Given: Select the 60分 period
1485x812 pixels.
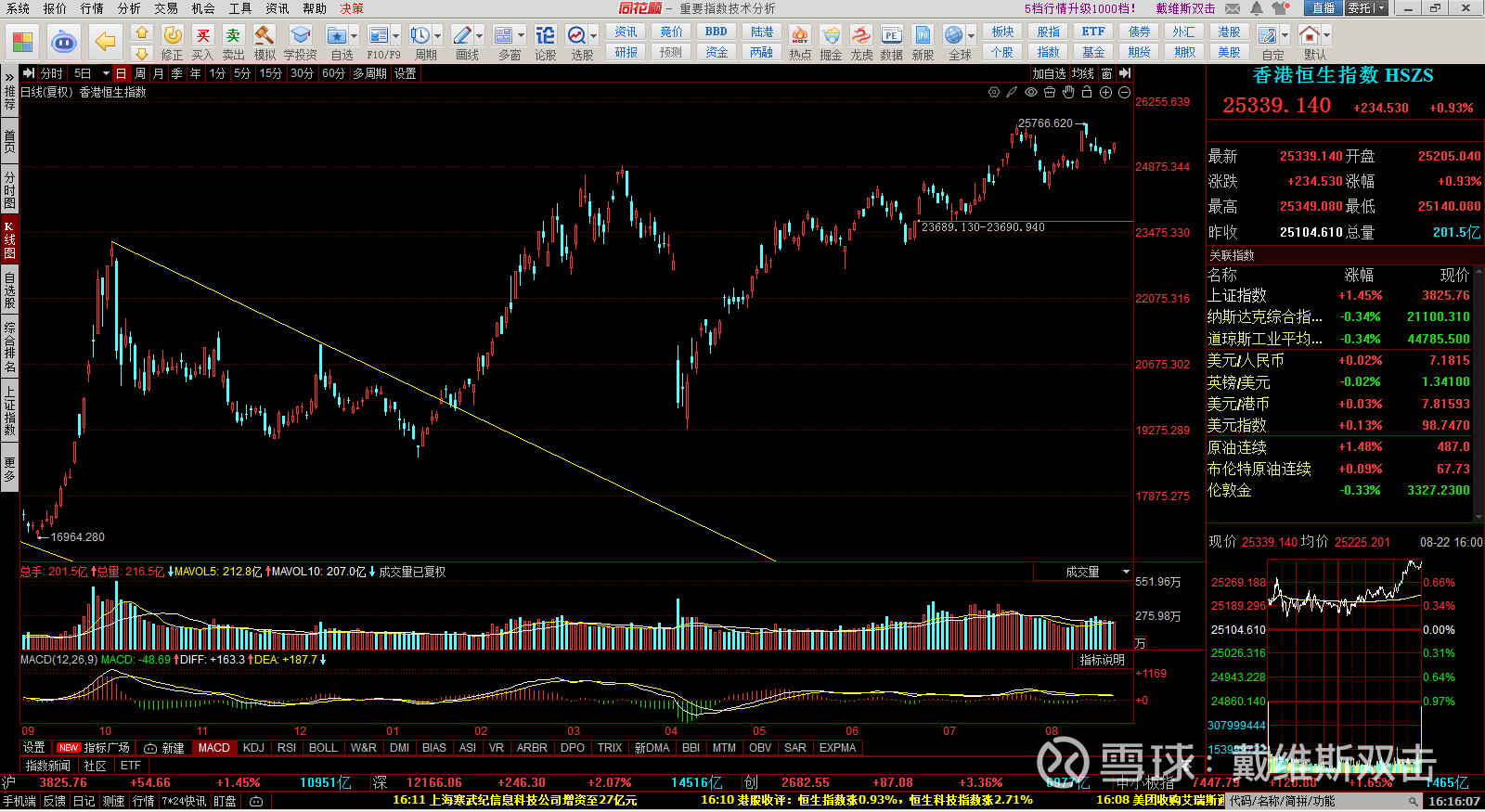Looking at the screenshot, I should (x=334, y=73).
